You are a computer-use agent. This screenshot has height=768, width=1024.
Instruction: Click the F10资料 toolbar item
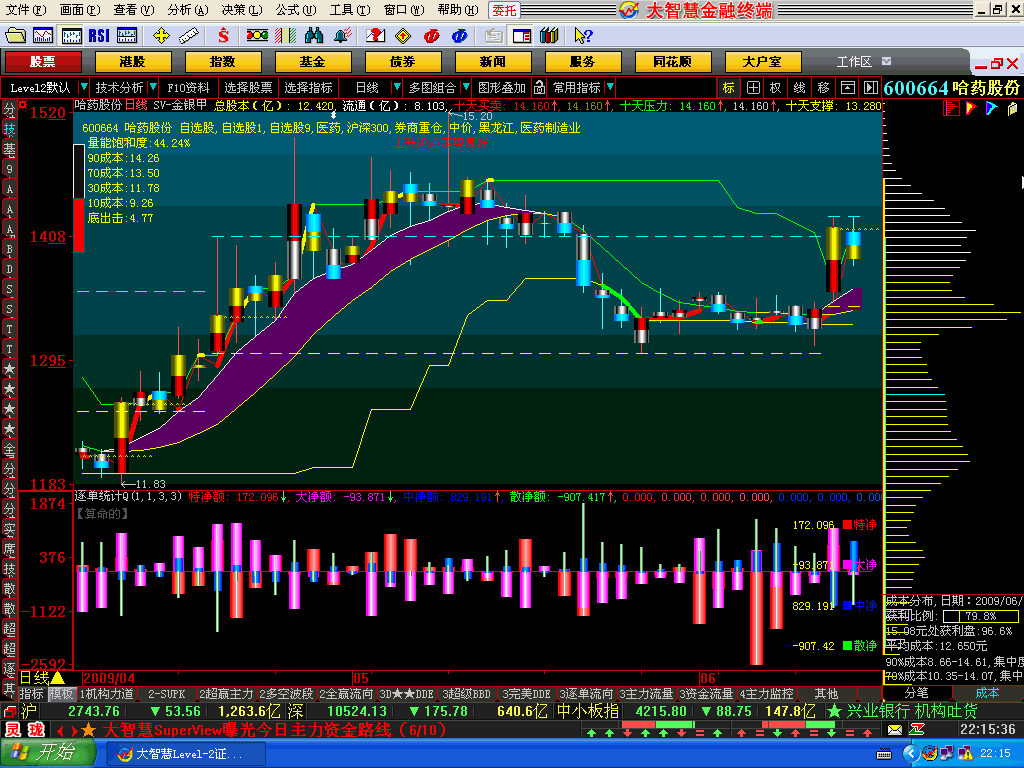[188, 88]
